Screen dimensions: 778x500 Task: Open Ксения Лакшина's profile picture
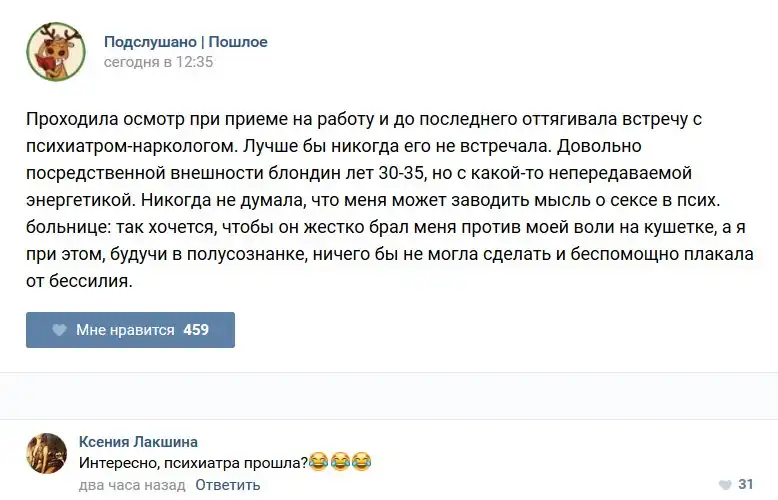coord(46,454)
